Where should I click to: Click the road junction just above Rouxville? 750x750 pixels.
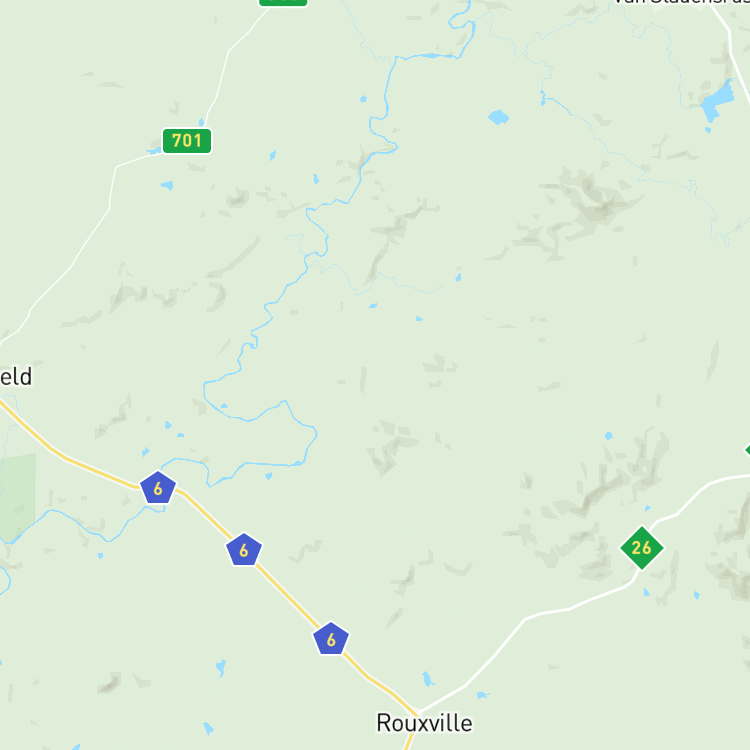tap(419, 711)
